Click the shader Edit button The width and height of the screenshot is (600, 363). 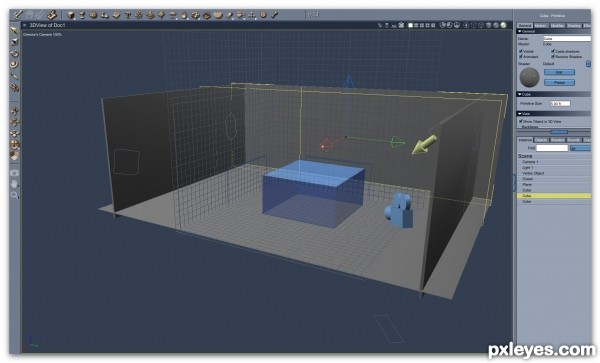(x=559, y=72)
